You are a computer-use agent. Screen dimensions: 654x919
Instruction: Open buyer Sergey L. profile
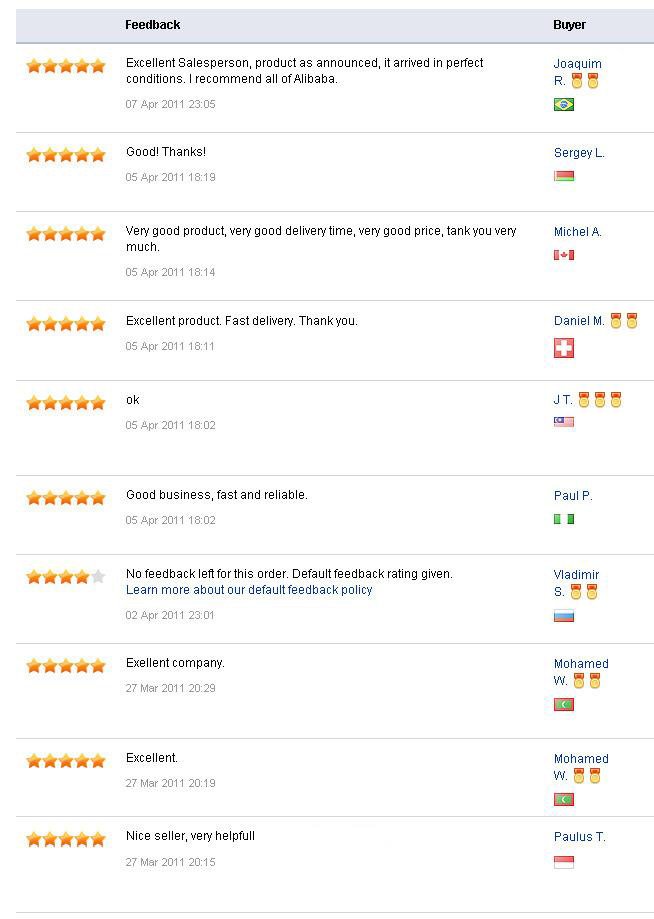579,153
